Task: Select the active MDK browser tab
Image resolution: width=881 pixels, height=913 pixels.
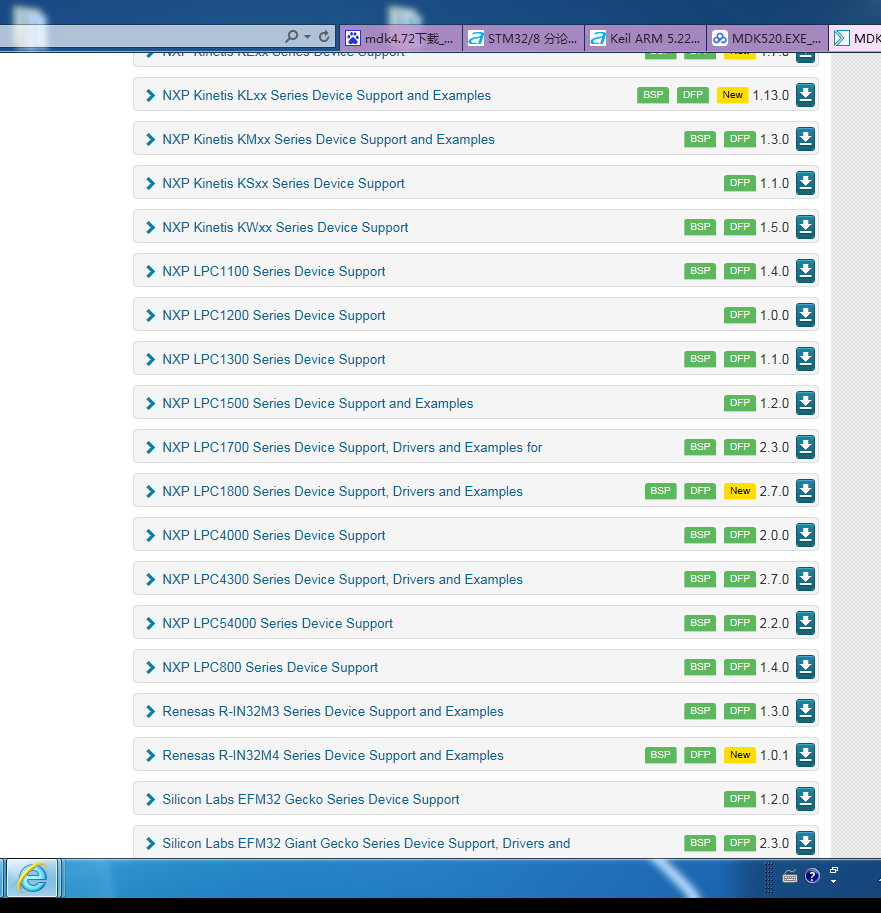Action: [855, 38]
